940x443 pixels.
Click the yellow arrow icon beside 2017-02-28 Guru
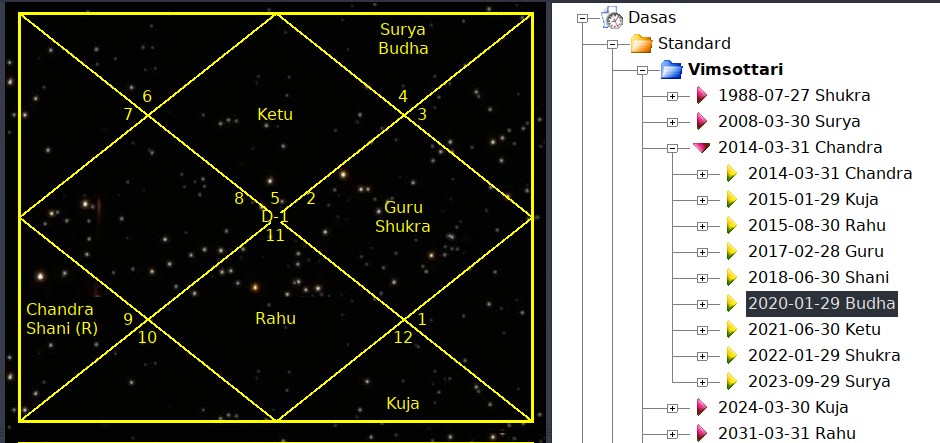732,251
